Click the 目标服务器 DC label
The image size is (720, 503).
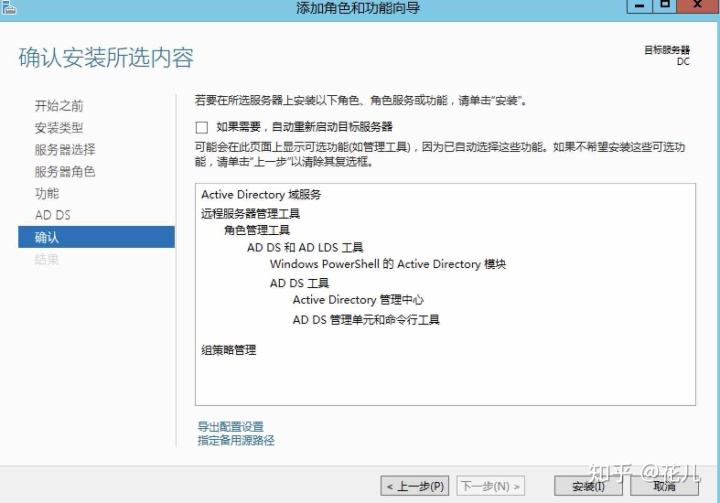click(x=667, y=56)
